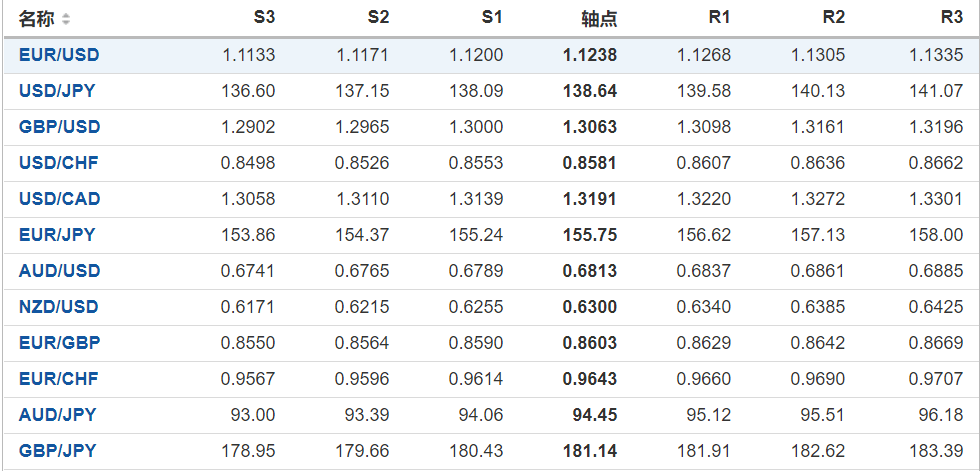Image resolution: width=980 pixels, height=471 pixels.
Task: Click the S3 column header
Action: click(x=264, y=18)
